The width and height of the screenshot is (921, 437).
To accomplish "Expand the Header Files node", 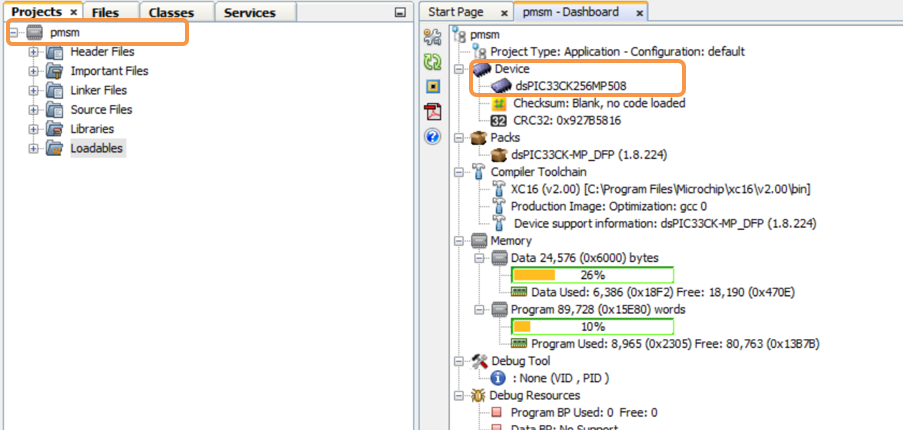I will [x=33, y=52].
